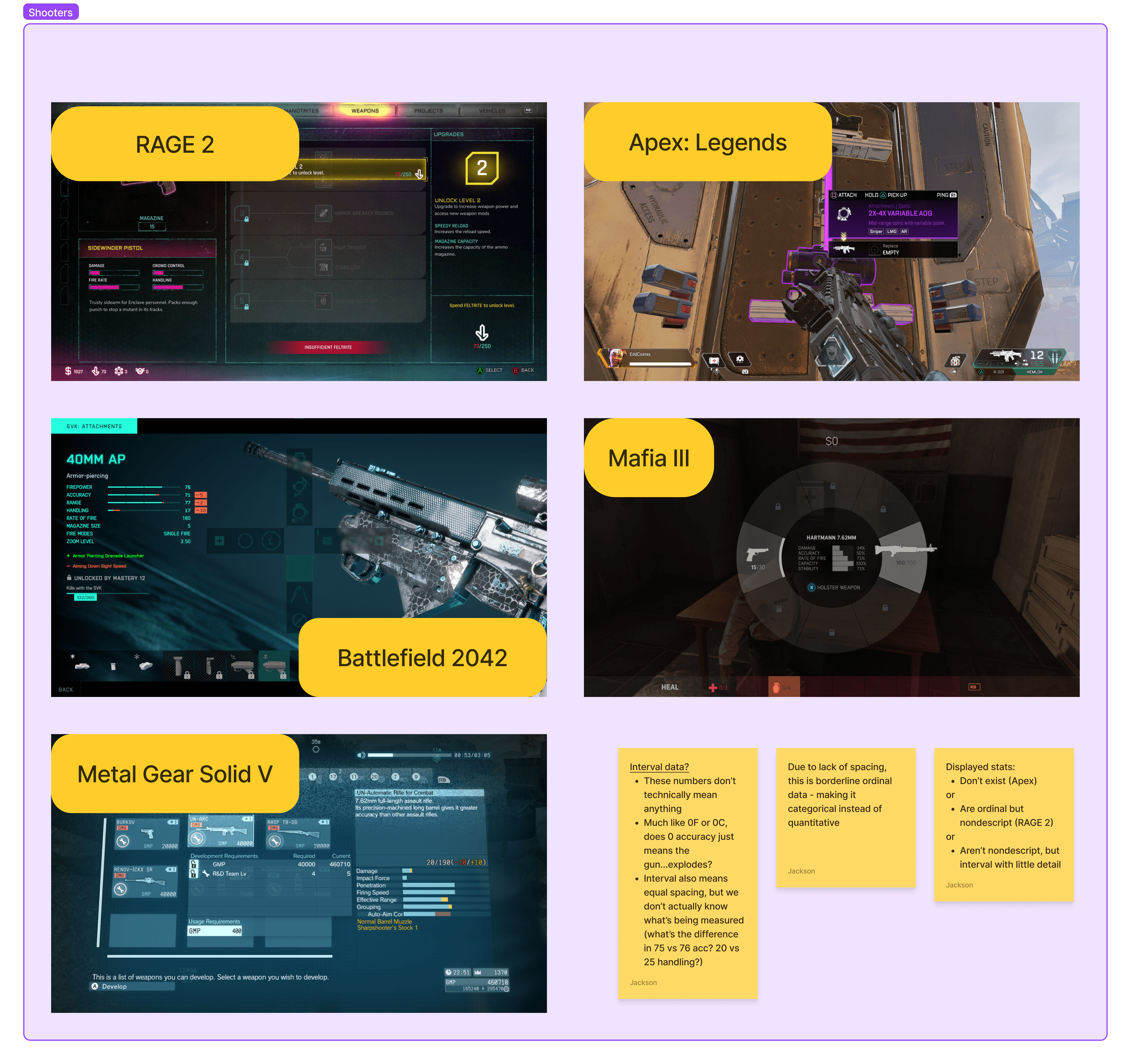
Task: Click the HEMLOK weapon slot label
Action: [1034, 372]
